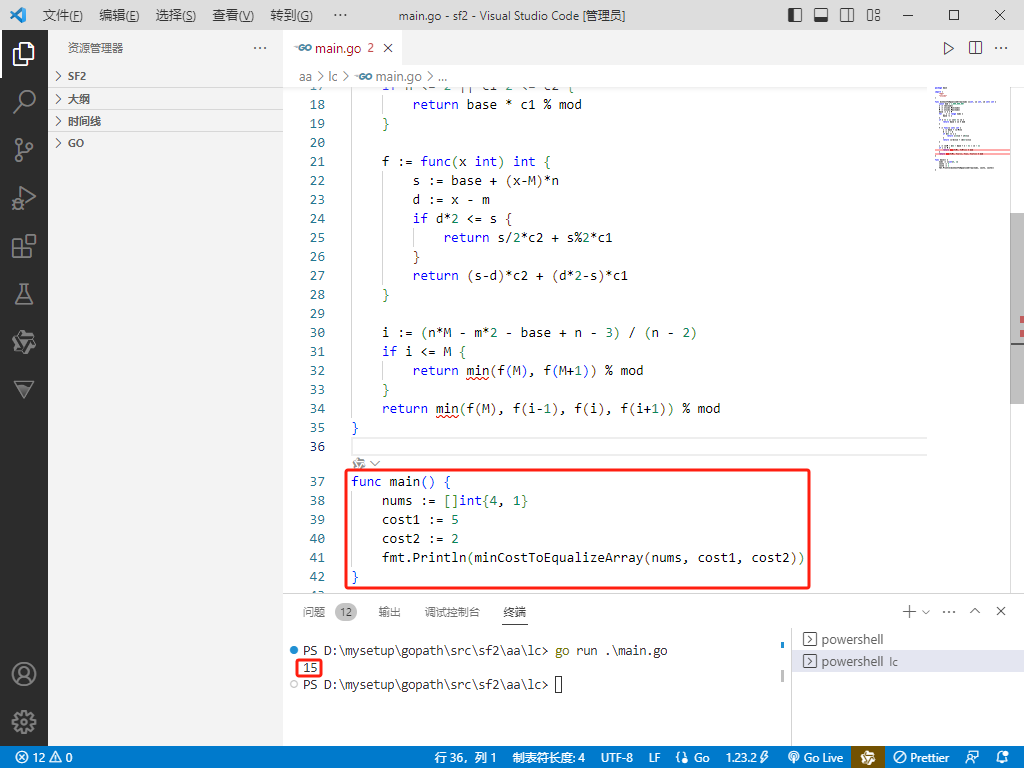Open the 文件(F) menu
Screen dimensions: 1024x768
pyautogui.click(x=63, y=15)
